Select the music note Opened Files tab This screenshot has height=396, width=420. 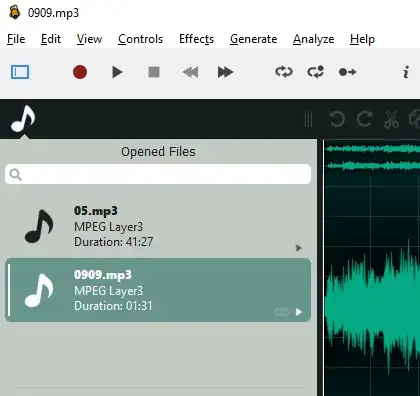(x=23, y=118)
